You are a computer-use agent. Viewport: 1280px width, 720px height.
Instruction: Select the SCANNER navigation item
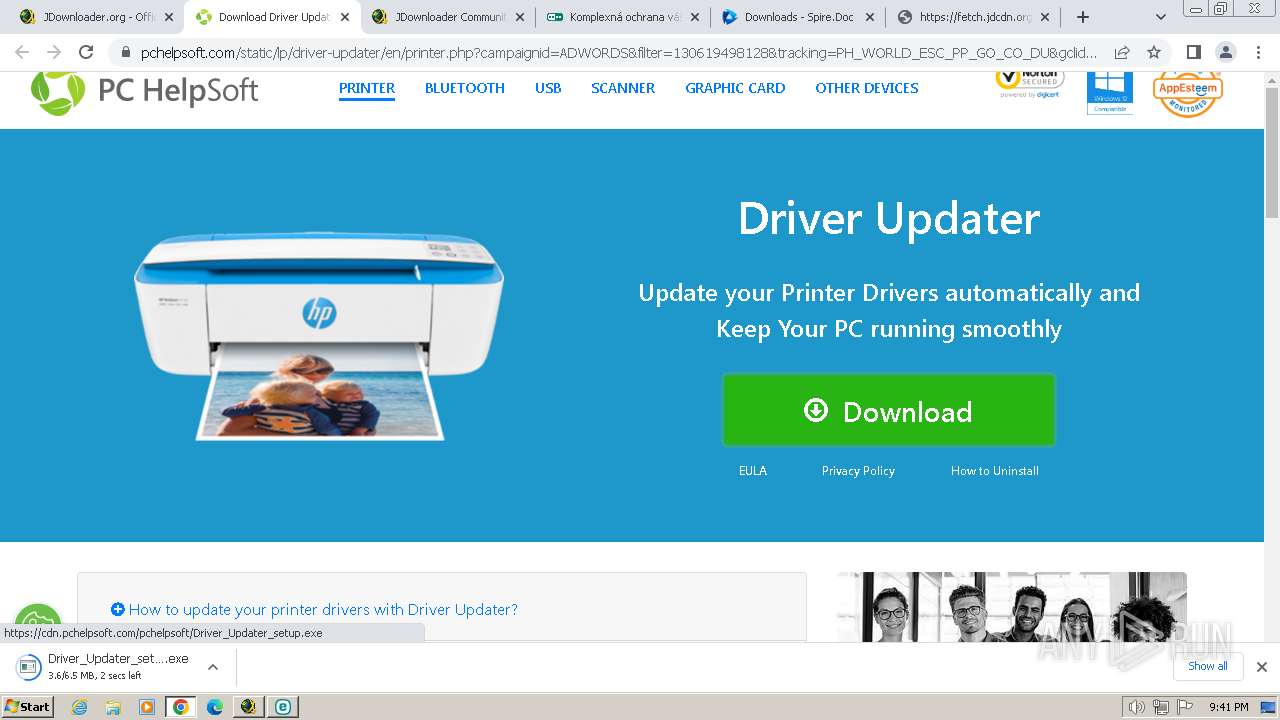tap(623, 88)
